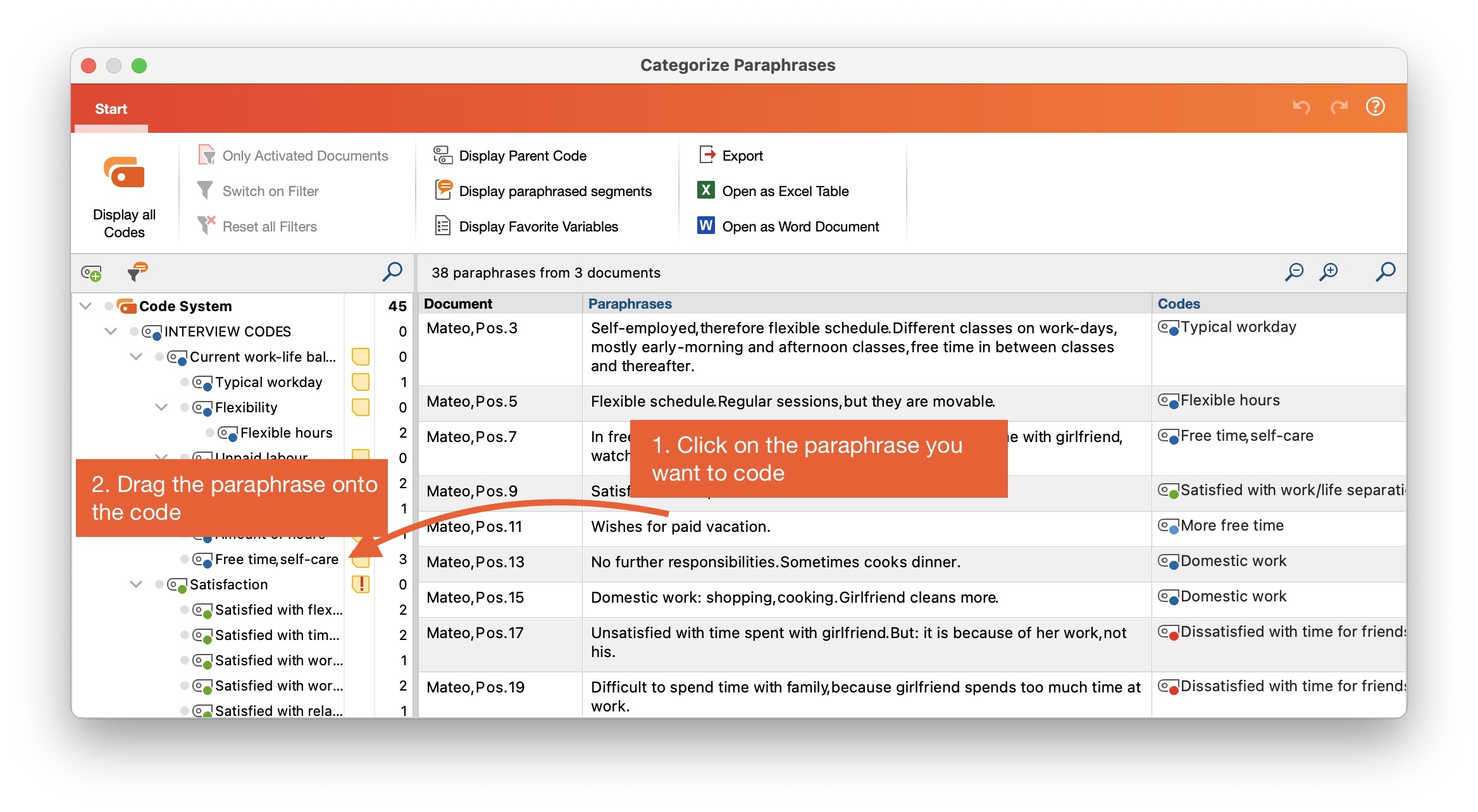Select the Satisfaction parent code in tree
Image resolution: width=1478 pixels, height=812 pixels.
pos(229,584)
